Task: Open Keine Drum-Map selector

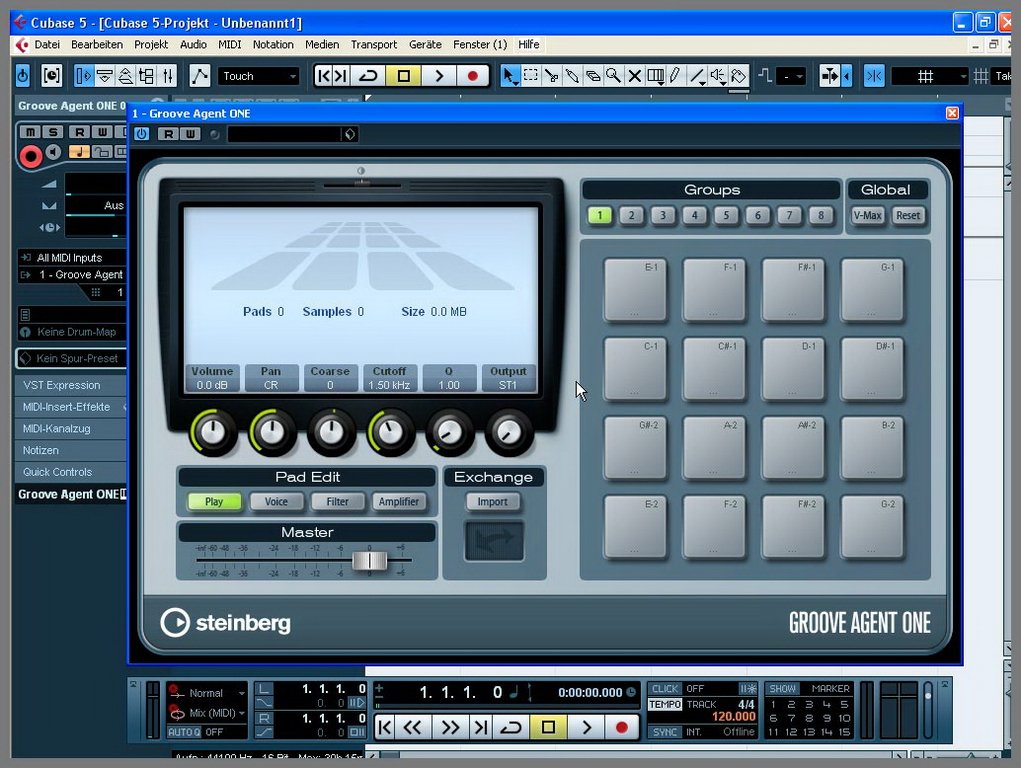Action: [72, 332]
